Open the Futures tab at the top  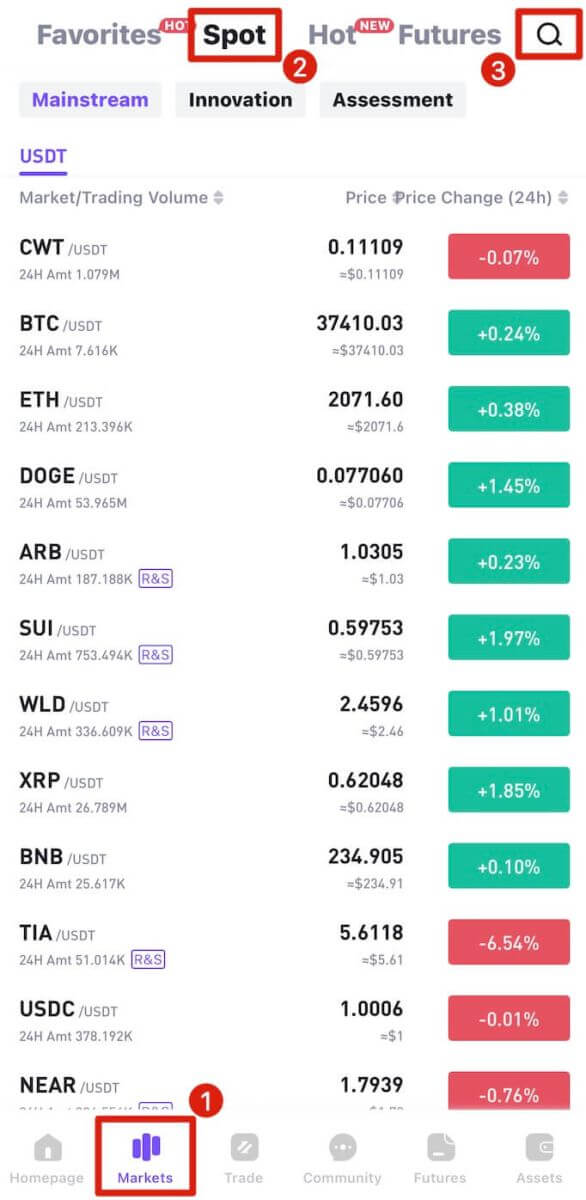[449, 34]
